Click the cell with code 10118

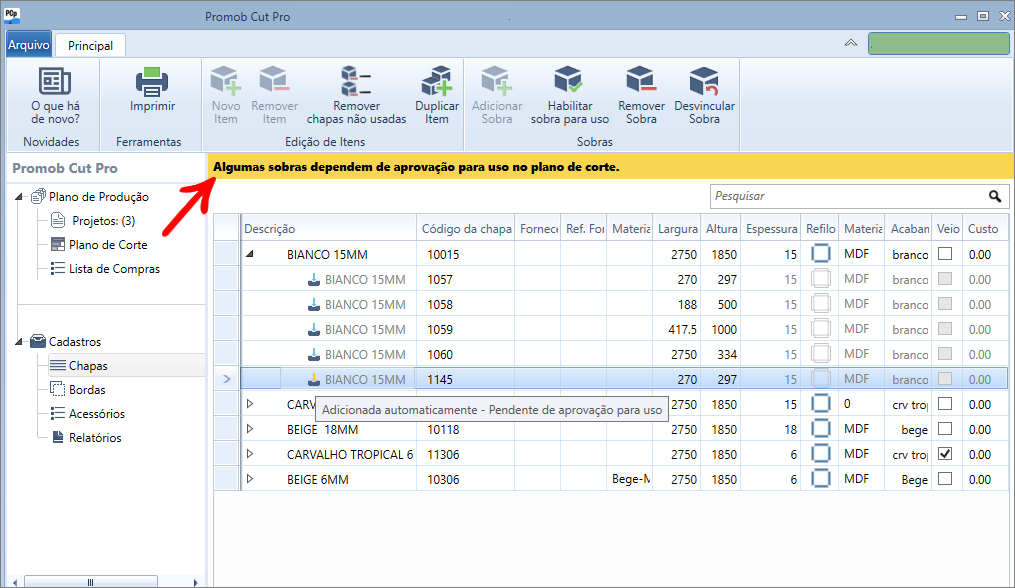(x=465, y=429)
